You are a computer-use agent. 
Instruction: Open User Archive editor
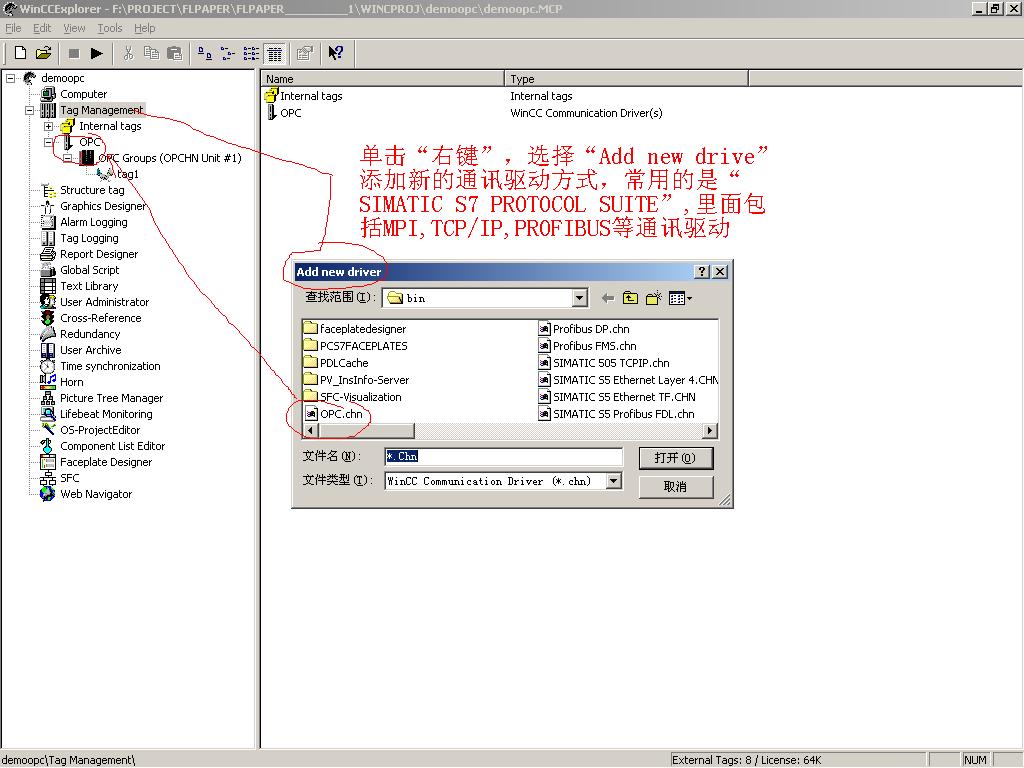(x=91, y=350)
